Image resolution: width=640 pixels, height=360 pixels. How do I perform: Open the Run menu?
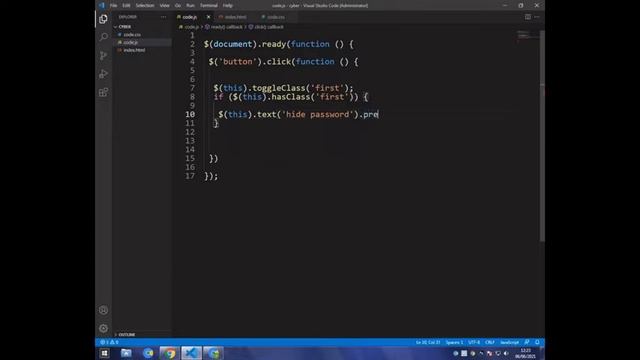pos(190,6)
